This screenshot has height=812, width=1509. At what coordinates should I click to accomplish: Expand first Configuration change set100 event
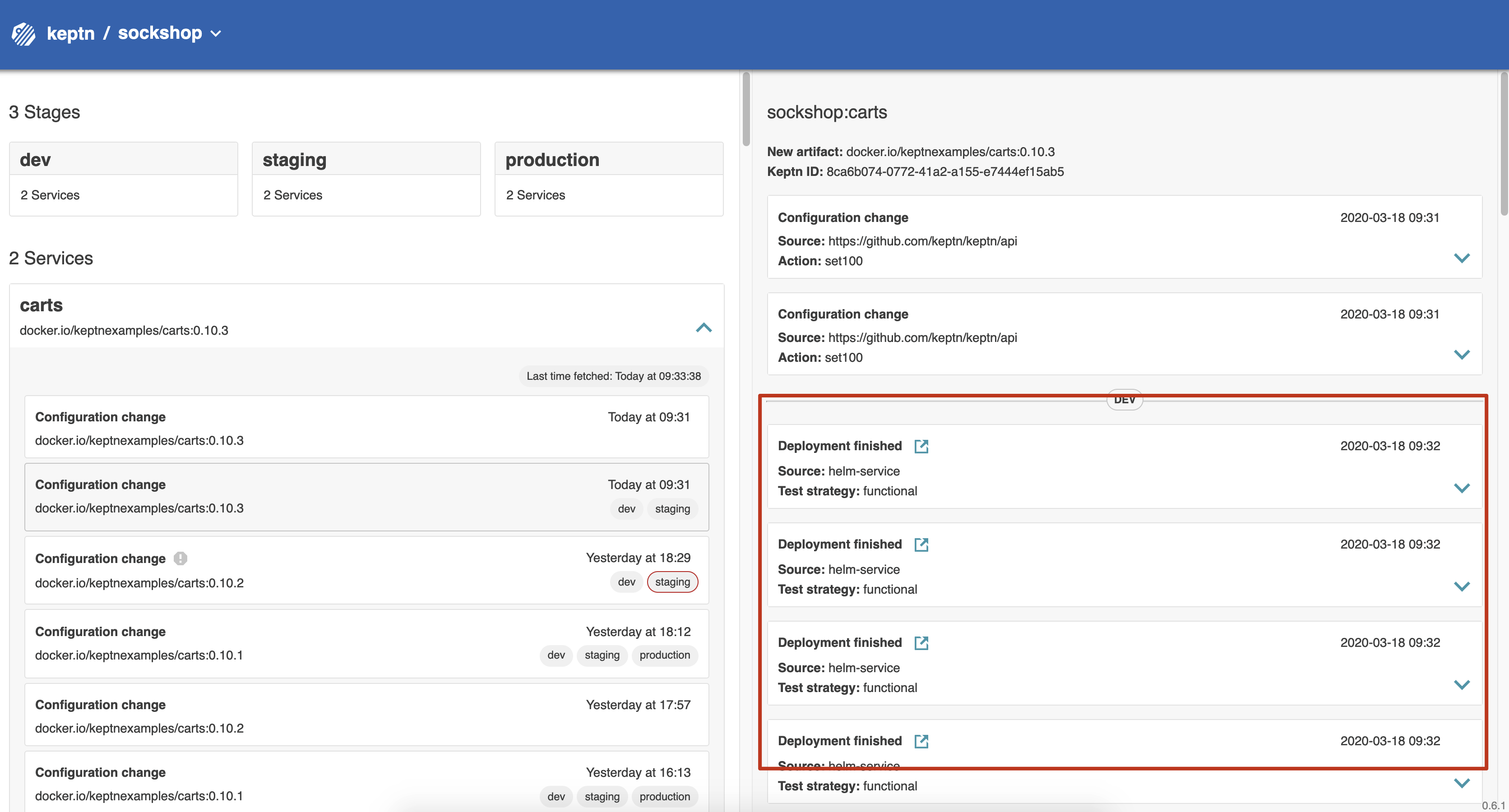click(1462, 258)
